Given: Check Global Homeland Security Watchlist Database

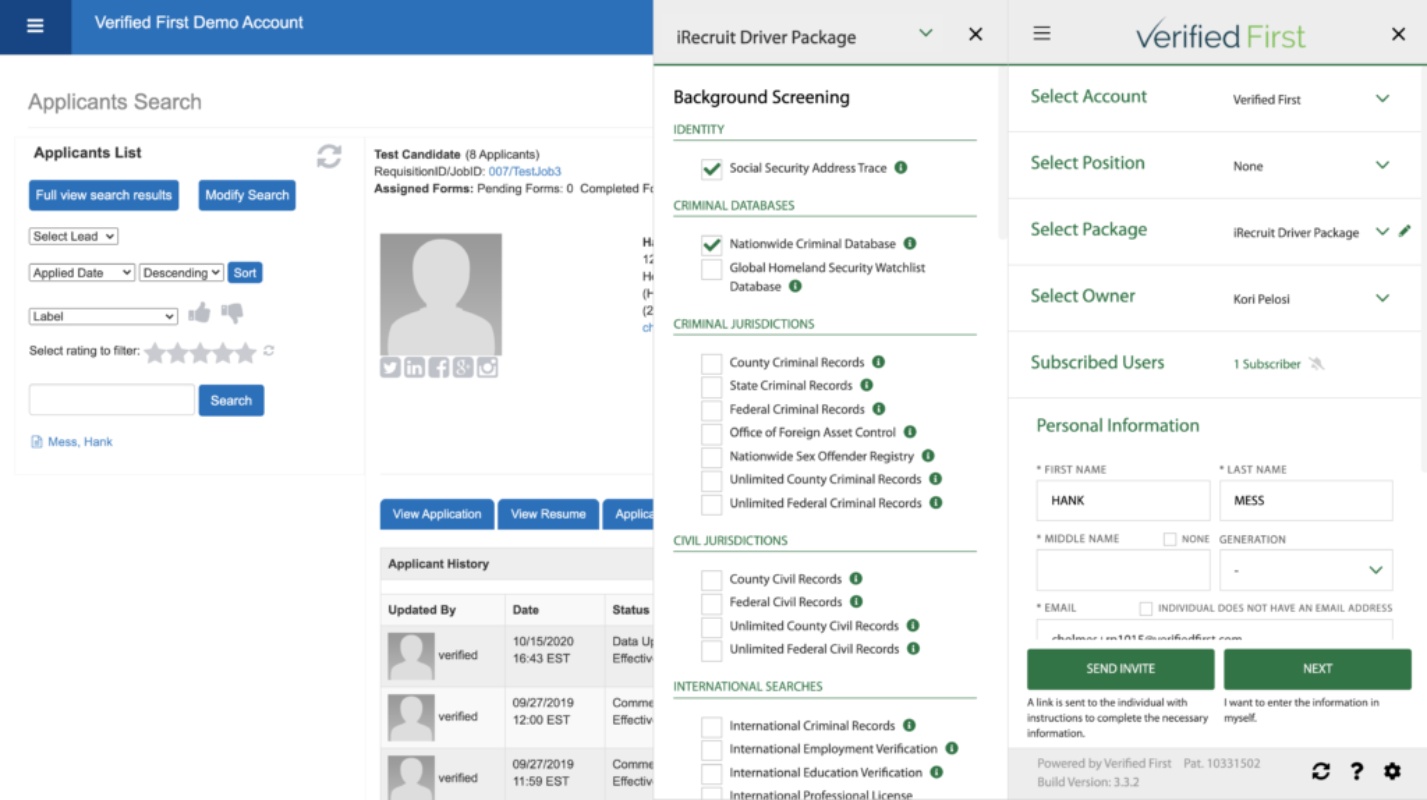Looking at the screenshot, I should coord(711,269).
